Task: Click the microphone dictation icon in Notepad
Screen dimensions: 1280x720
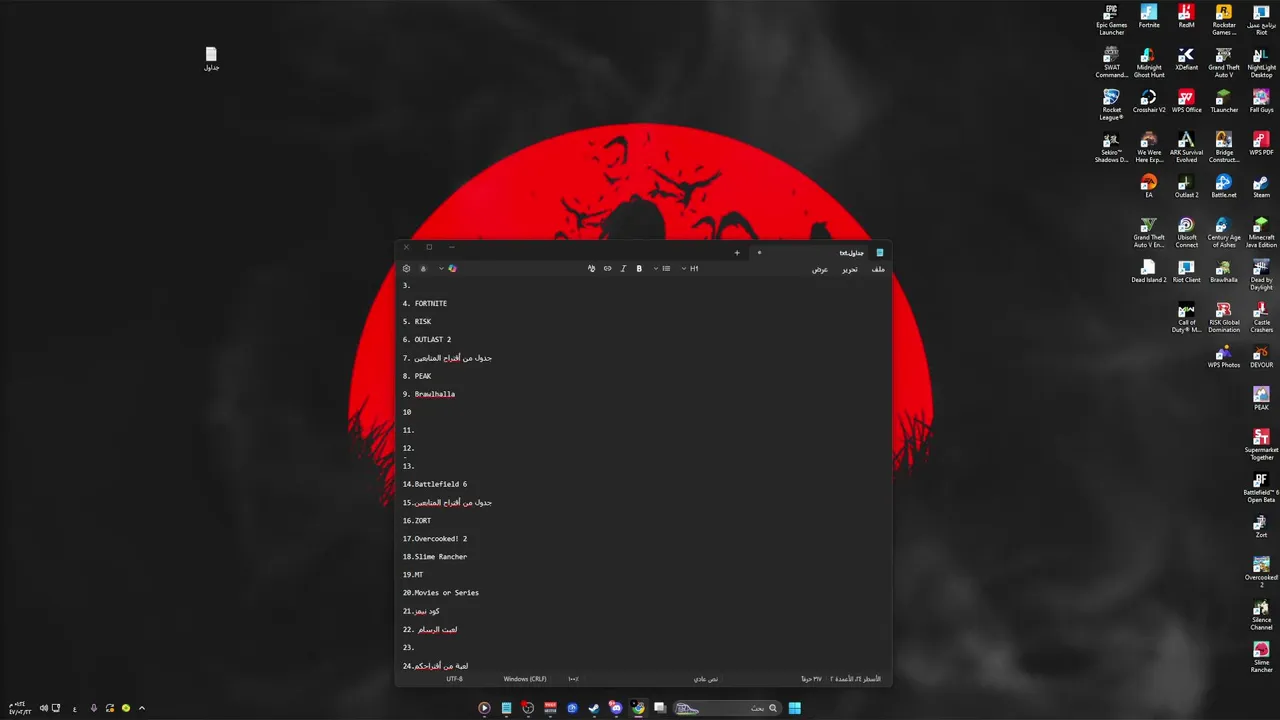Action: coord(423,268)
